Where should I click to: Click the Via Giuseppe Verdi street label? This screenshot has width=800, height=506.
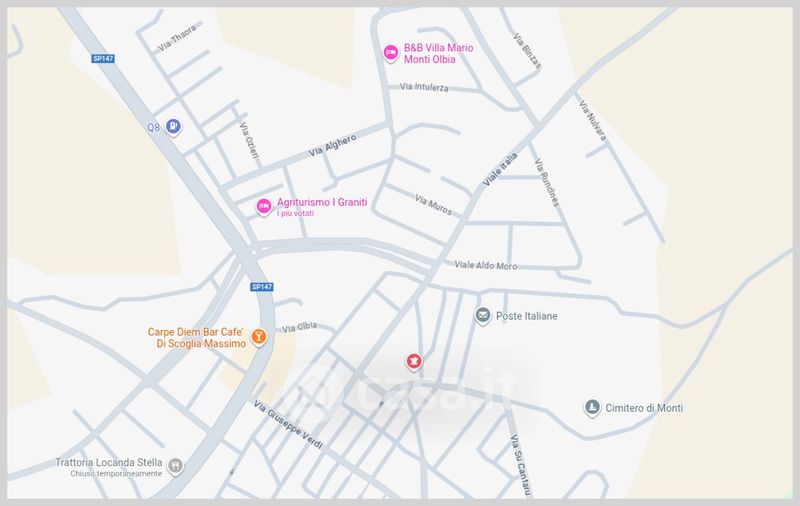[288, 424]
